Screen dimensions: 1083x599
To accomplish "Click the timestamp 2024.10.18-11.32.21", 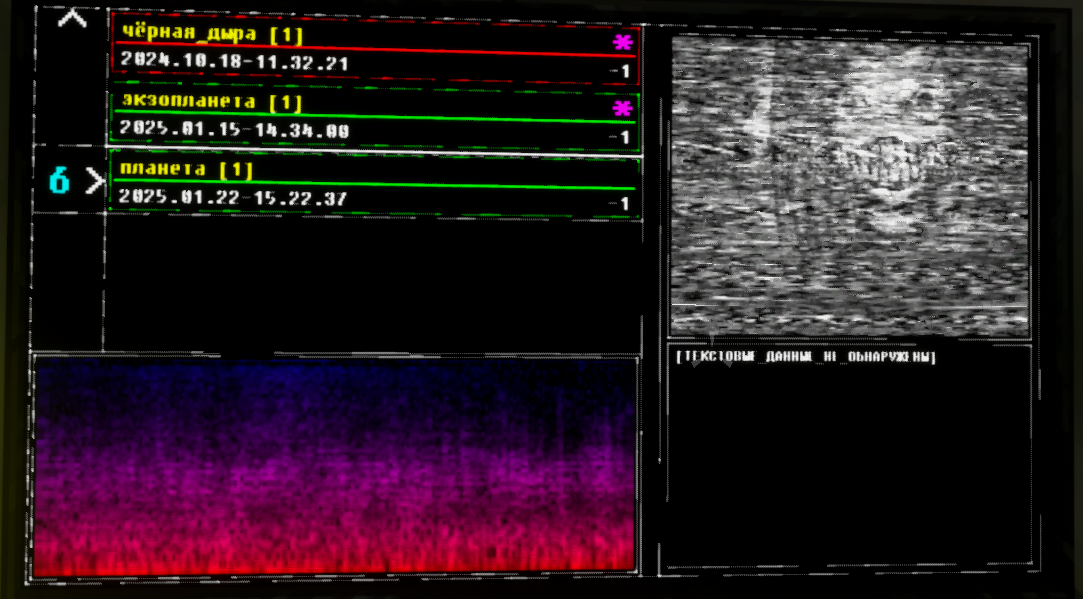I will [x=234, y=61].
